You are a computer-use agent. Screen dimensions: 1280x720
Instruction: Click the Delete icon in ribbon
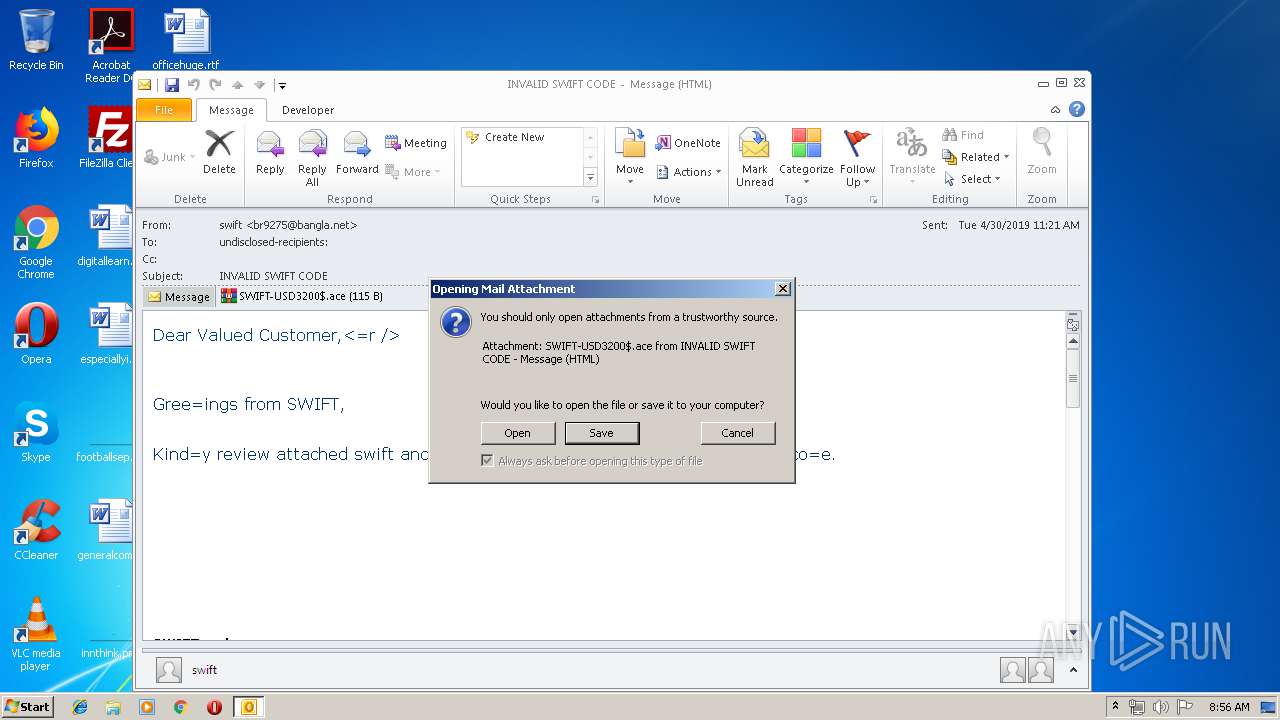pyautogui.click(x=219, y=145)
